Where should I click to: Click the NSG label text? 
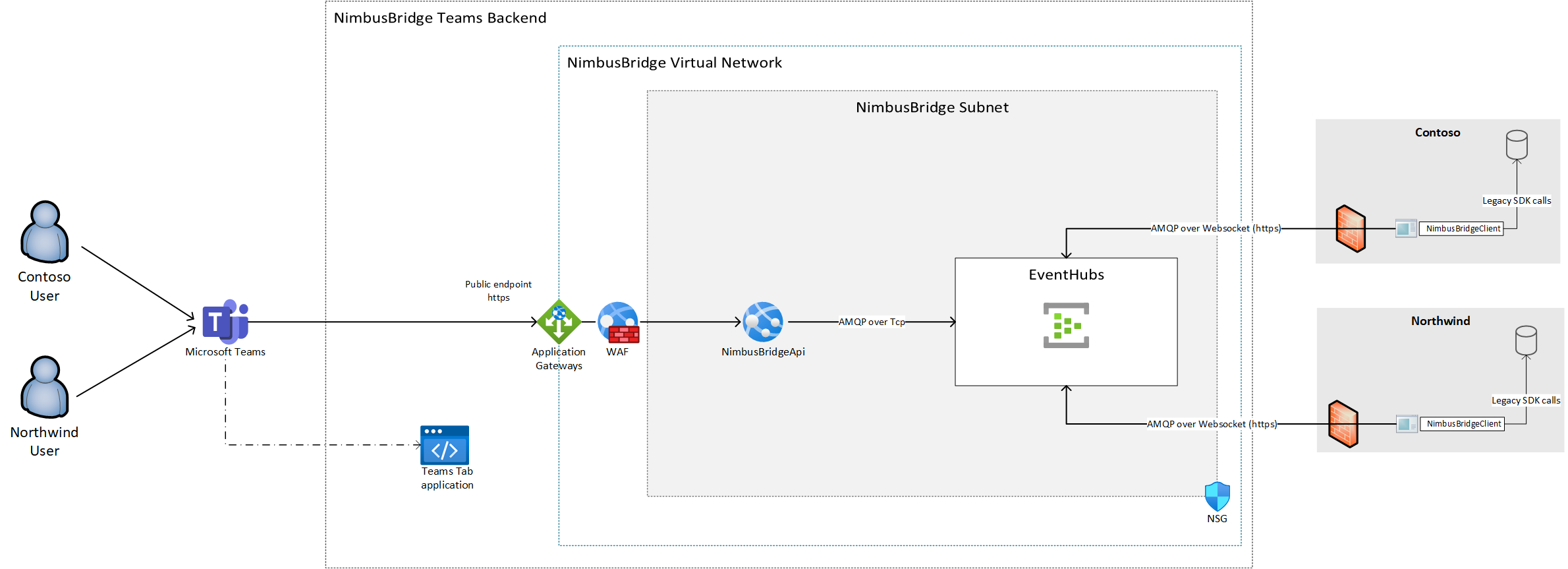point(1217,519)
